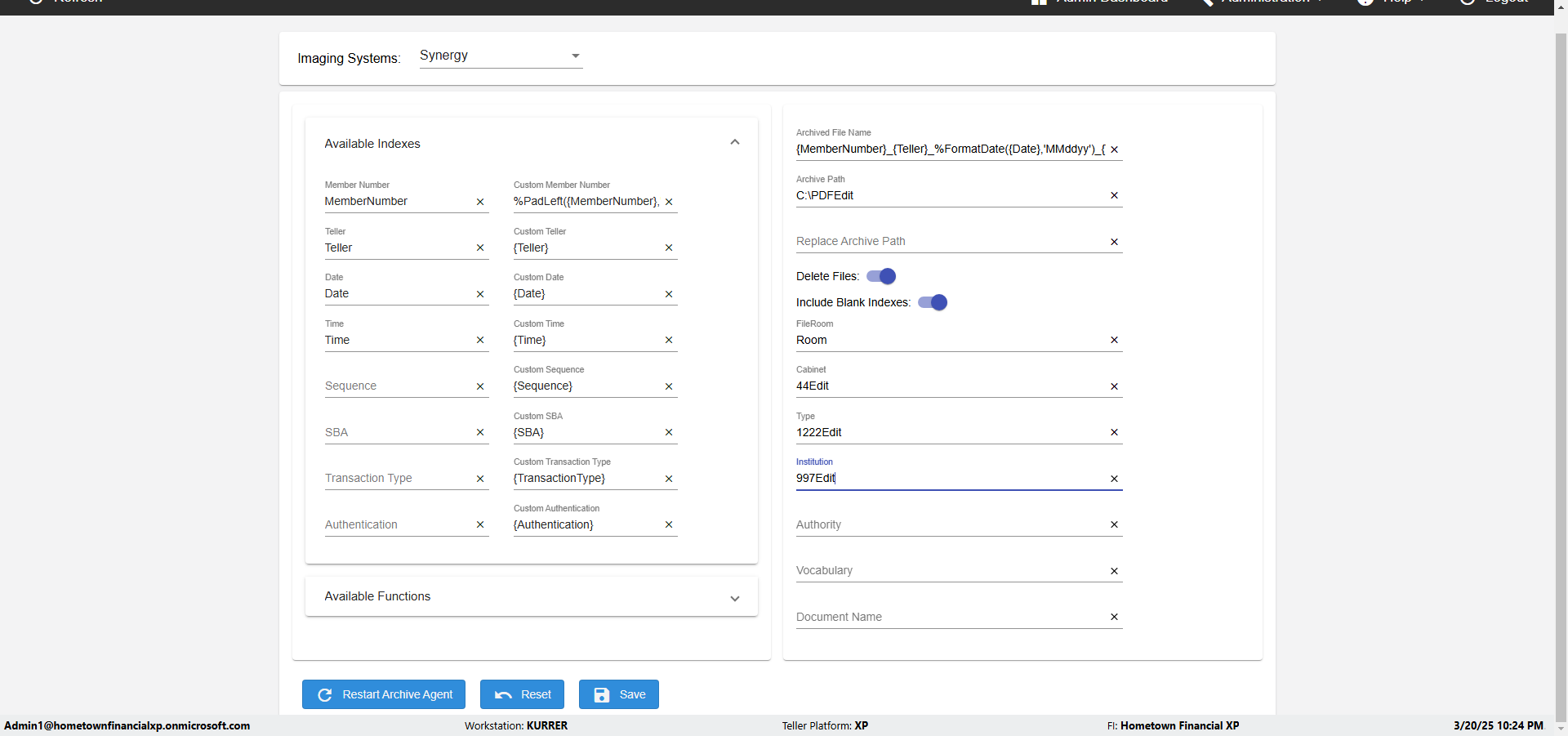Viewport: 1568px width, 736px height.
Task: Click the Transaction Type index field
Action: point(396,478)
